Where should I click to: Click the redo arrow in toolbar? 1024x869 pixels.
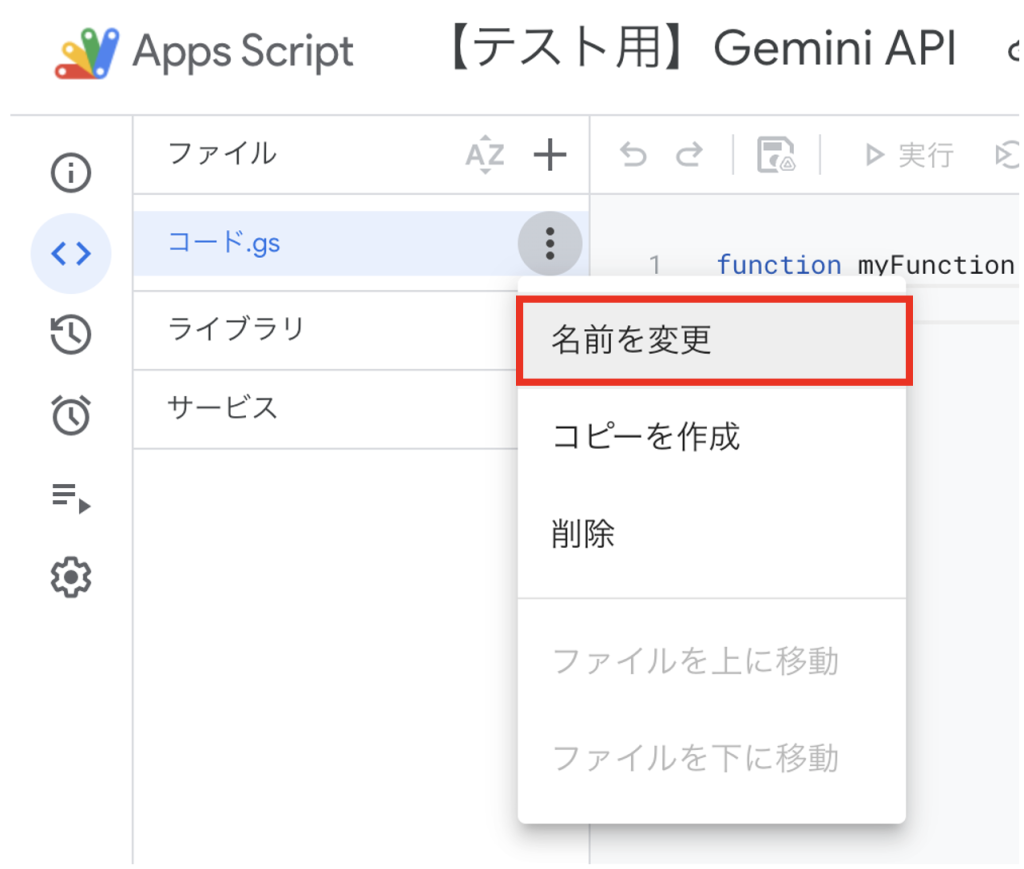coord(689,155)
